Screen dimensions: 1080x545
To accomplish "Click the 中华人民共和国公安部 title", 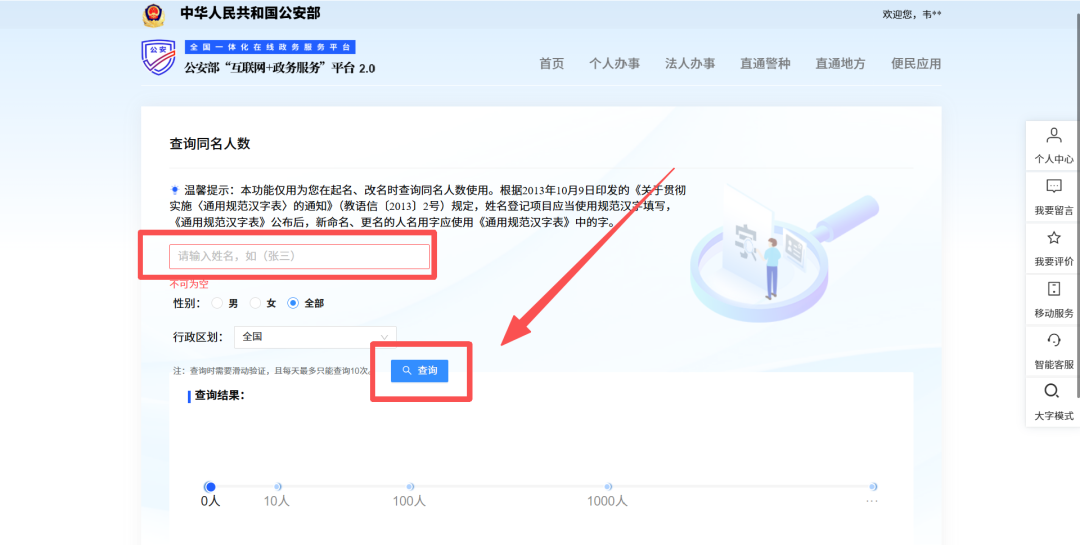I will (250, 13).
